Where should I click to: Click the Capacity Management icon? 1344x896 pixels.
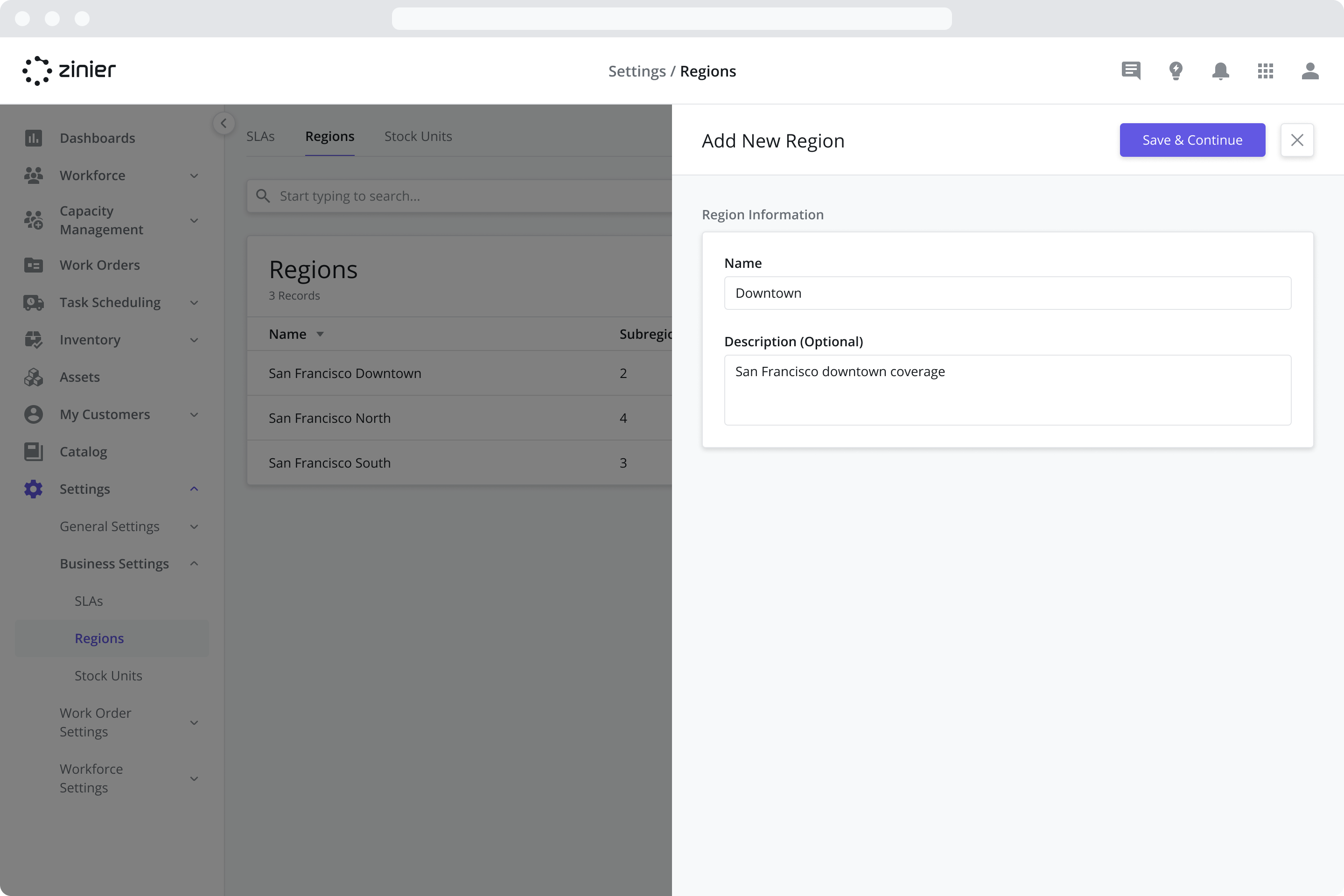coord(34,220)
